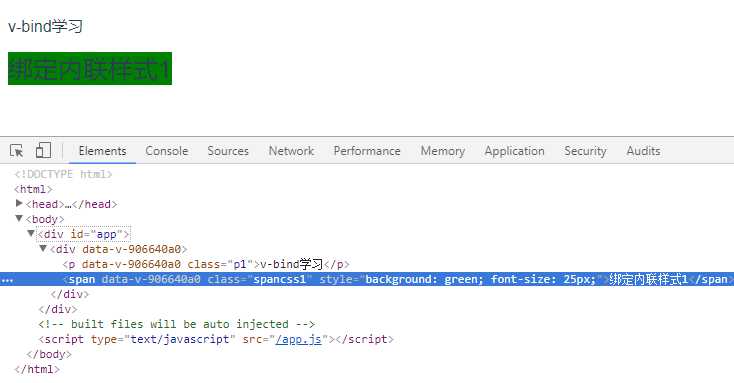Click the green '绑定内联样式1' span on page
This screenshot has height=383, width=734.
pyautogui.click(x=90, y=68)
